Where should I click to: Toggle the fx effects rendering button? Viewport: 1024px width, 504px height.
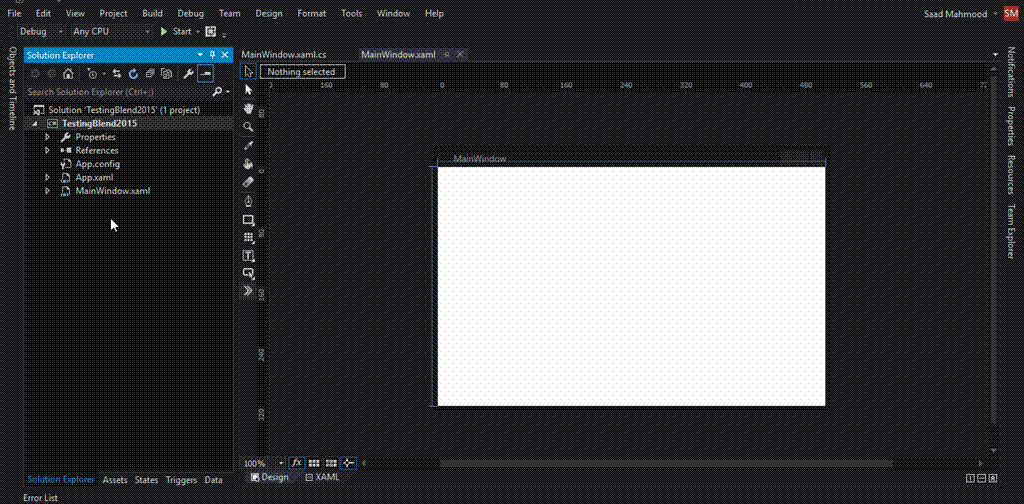[296, 463]
